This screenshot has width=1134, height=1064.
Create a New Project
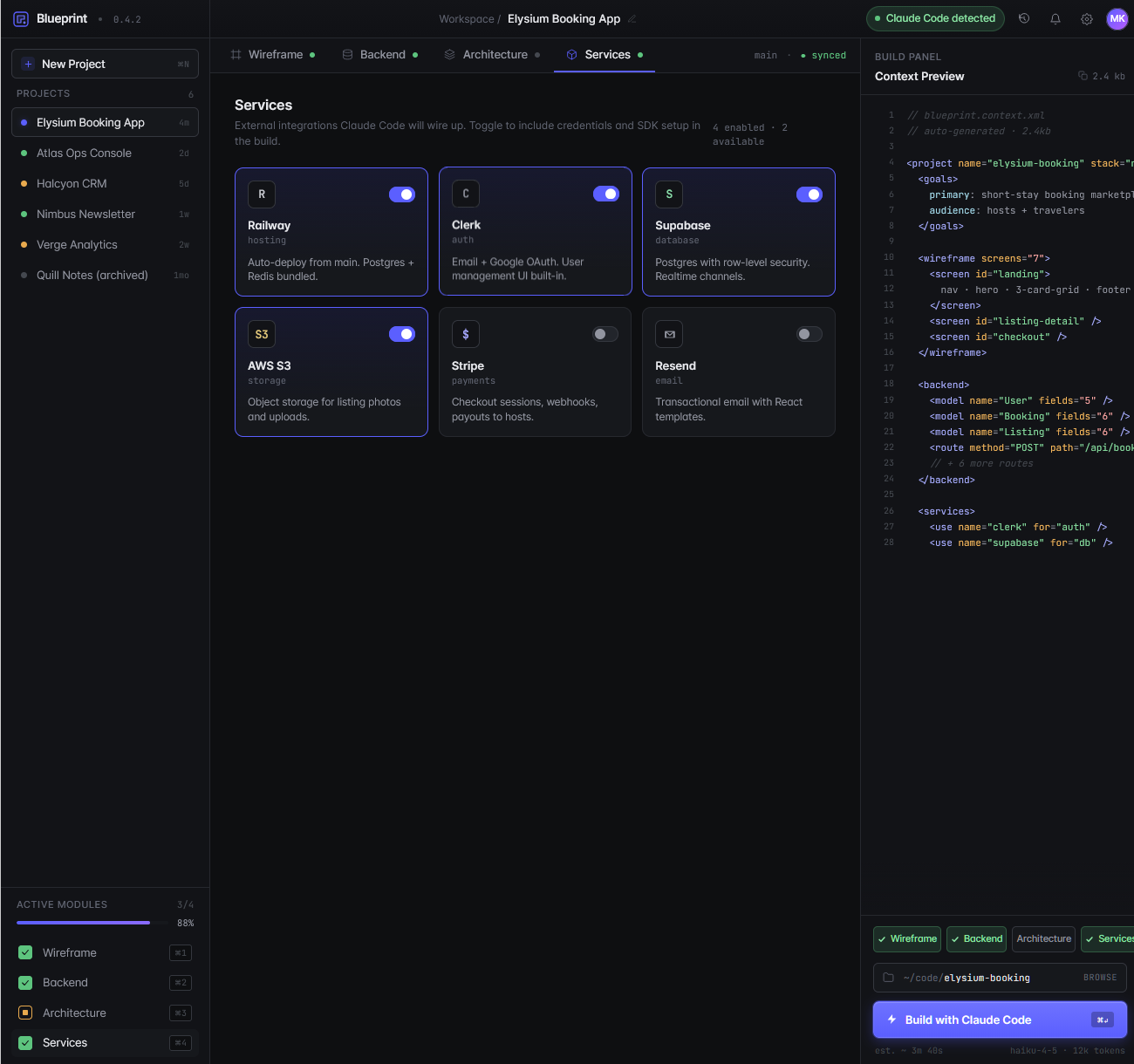pos(105,64)
